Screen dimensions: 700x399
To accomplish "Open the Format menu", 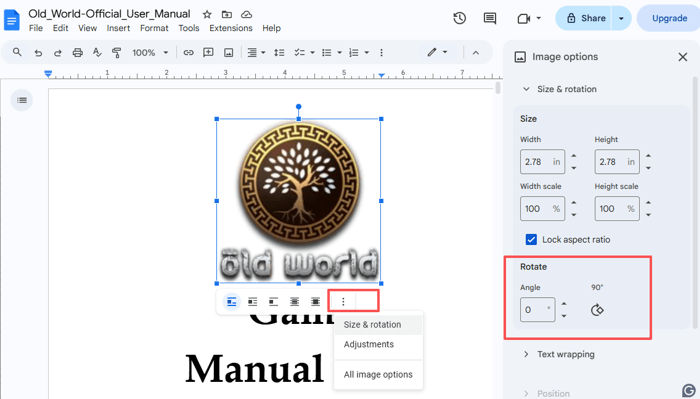I will pyautogui.click(x=154, y=28).
